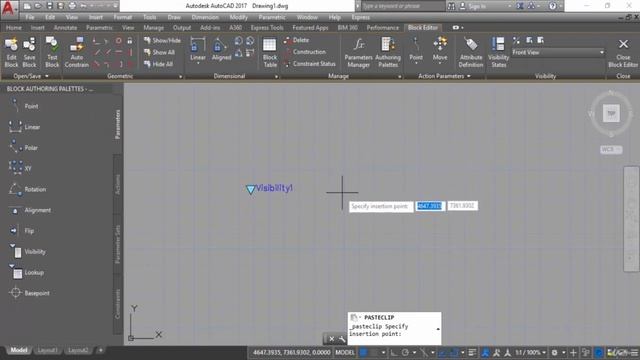Toggle Construction geometry
640x360 pixels.
[x=305, y=52]
